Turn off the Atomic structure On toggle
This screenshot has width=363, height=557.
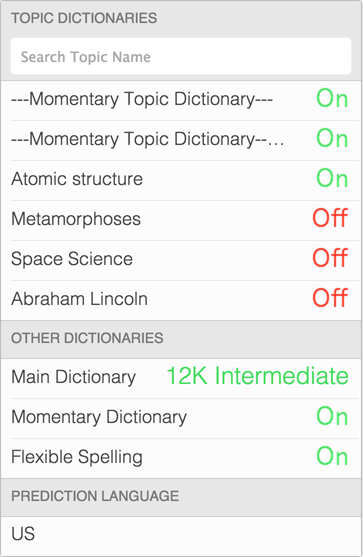[x=332, y=179]
